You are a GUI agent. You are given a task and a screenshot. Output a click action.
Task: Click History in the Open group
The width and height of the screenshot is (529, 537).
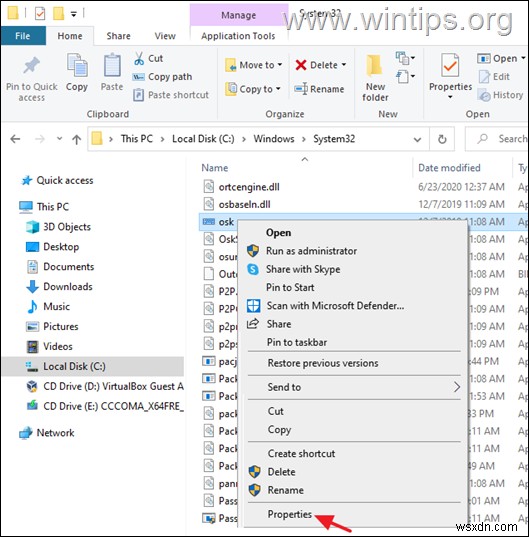[501, 95]
